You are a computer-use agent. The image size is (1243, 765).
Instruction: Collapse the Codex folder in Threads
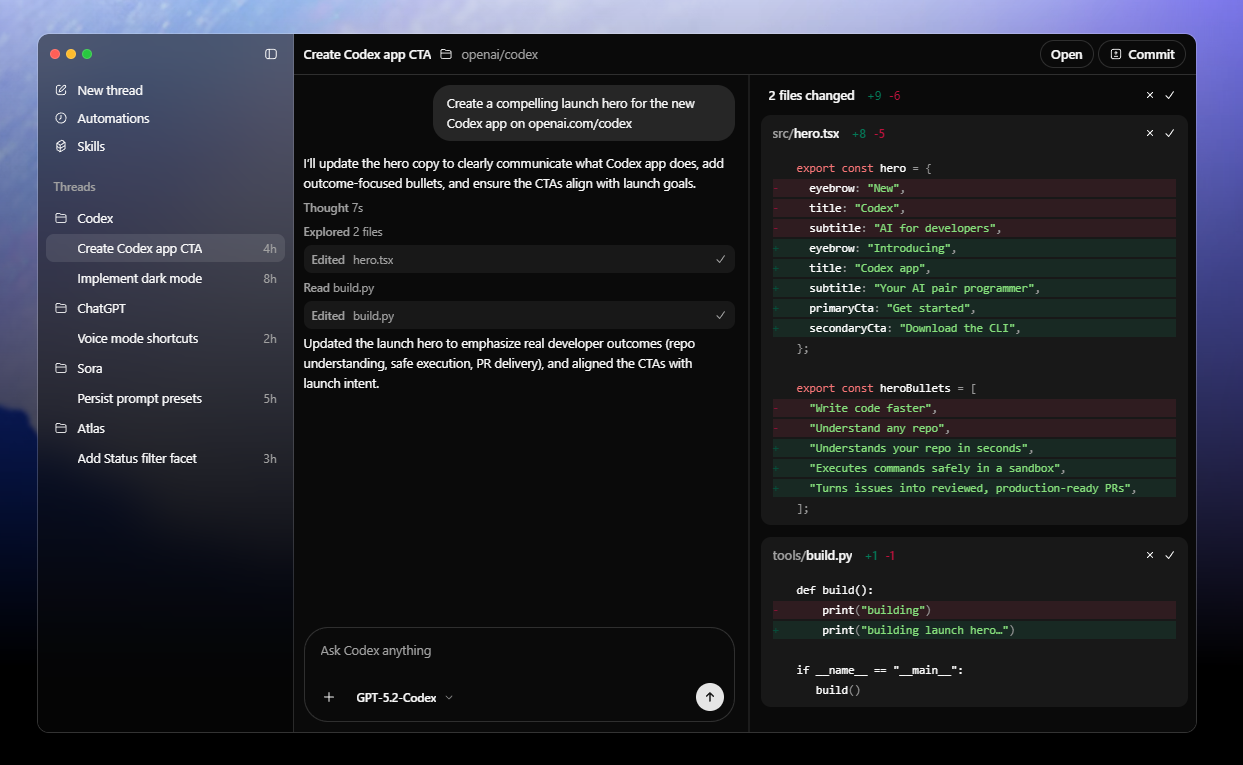pyautogui.click(x=95, y=218)
